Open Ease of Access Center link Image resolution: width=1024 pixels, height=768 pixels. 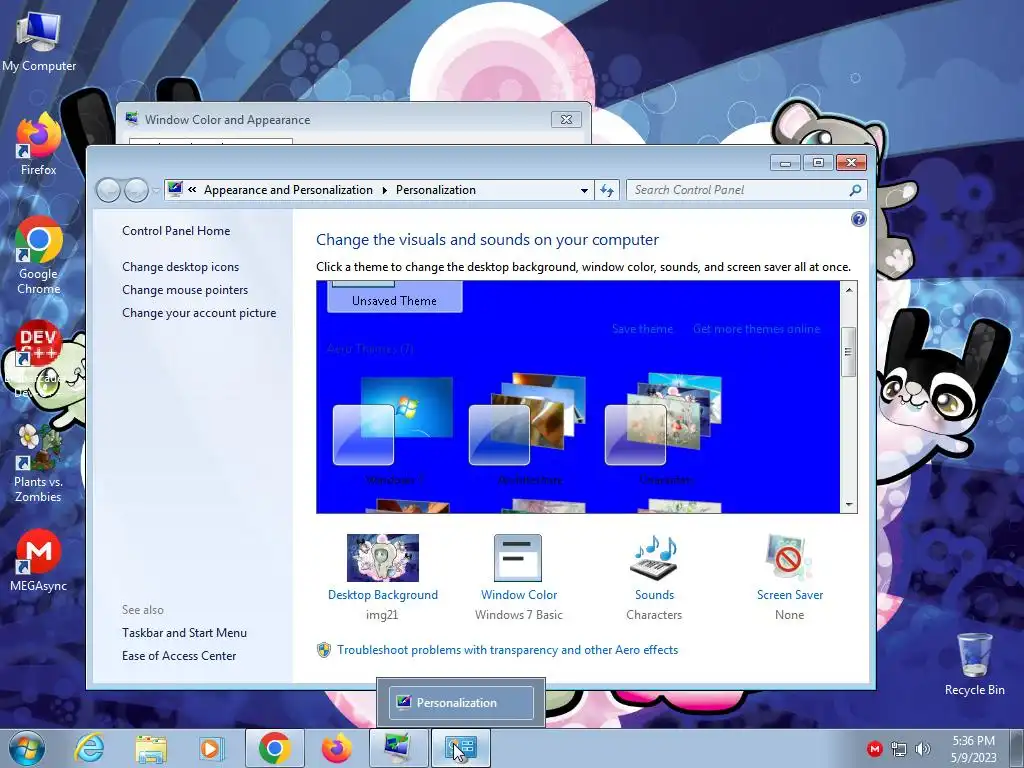click(x=179, y=655)
